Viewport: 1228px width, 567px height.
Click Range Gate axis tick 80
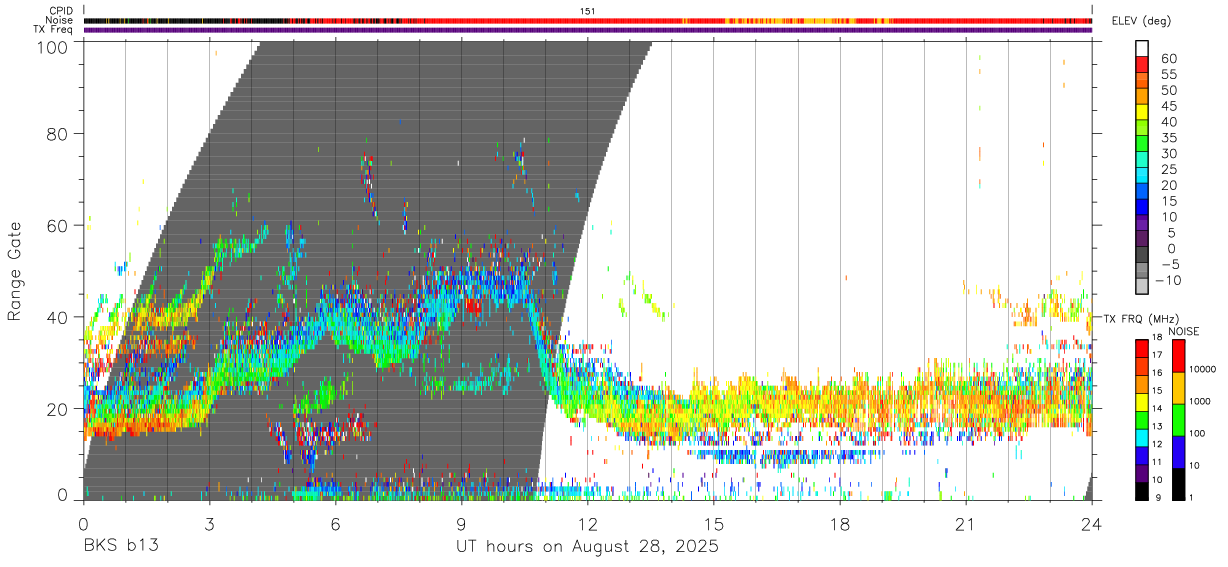coord(55,134)
